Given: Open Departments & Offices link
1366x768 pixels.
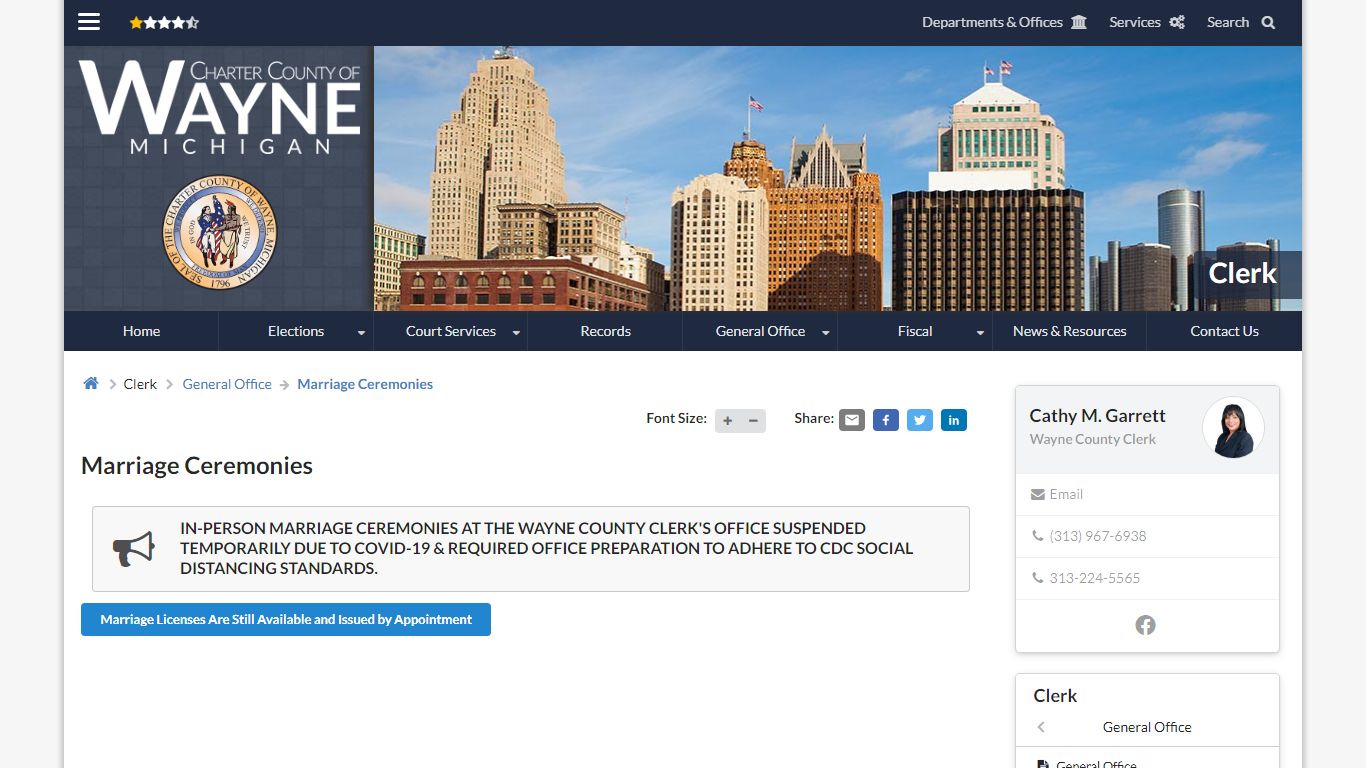Looking at the screenshot, I should tap(1004, 22).
